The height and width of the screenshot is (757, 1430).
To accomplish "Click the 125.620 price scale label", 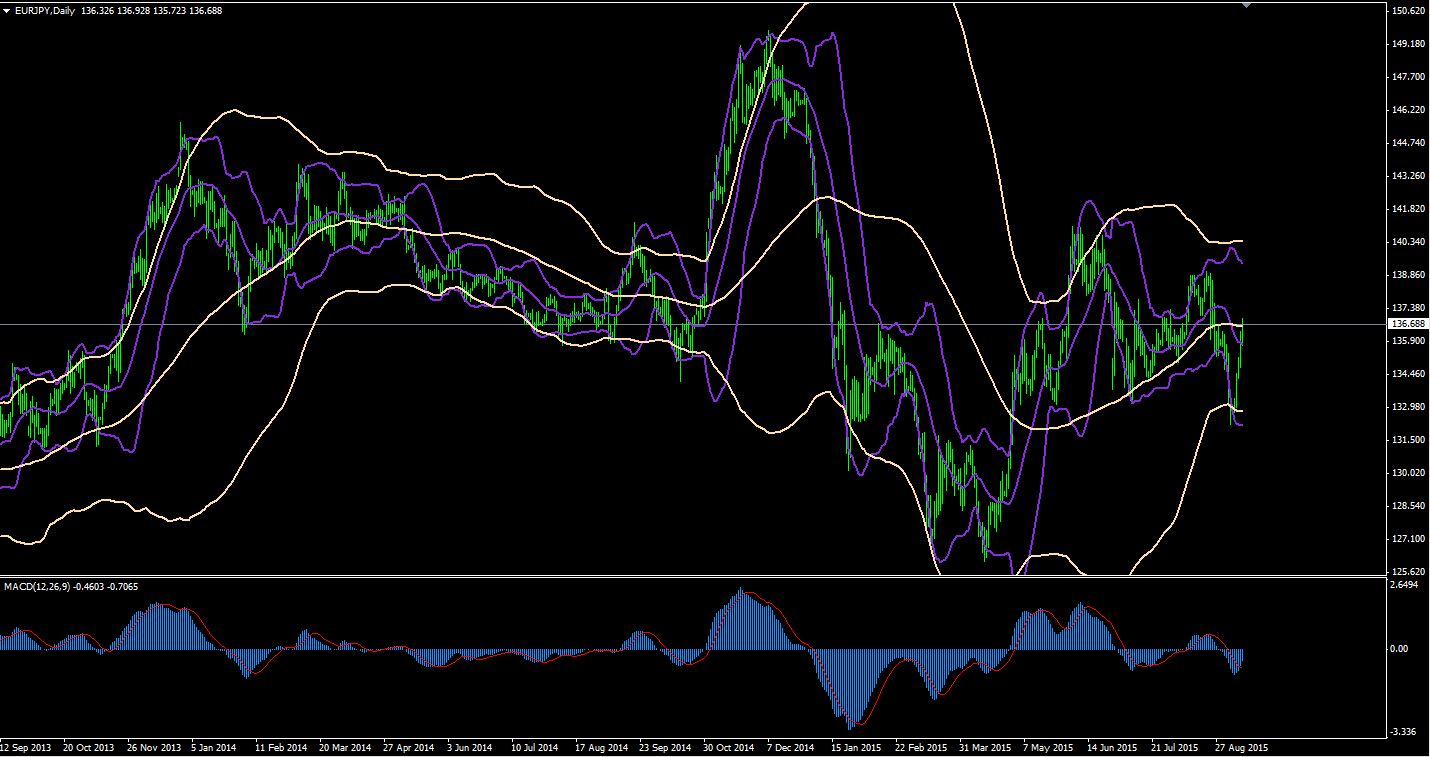I will [x=1407, y=572].
